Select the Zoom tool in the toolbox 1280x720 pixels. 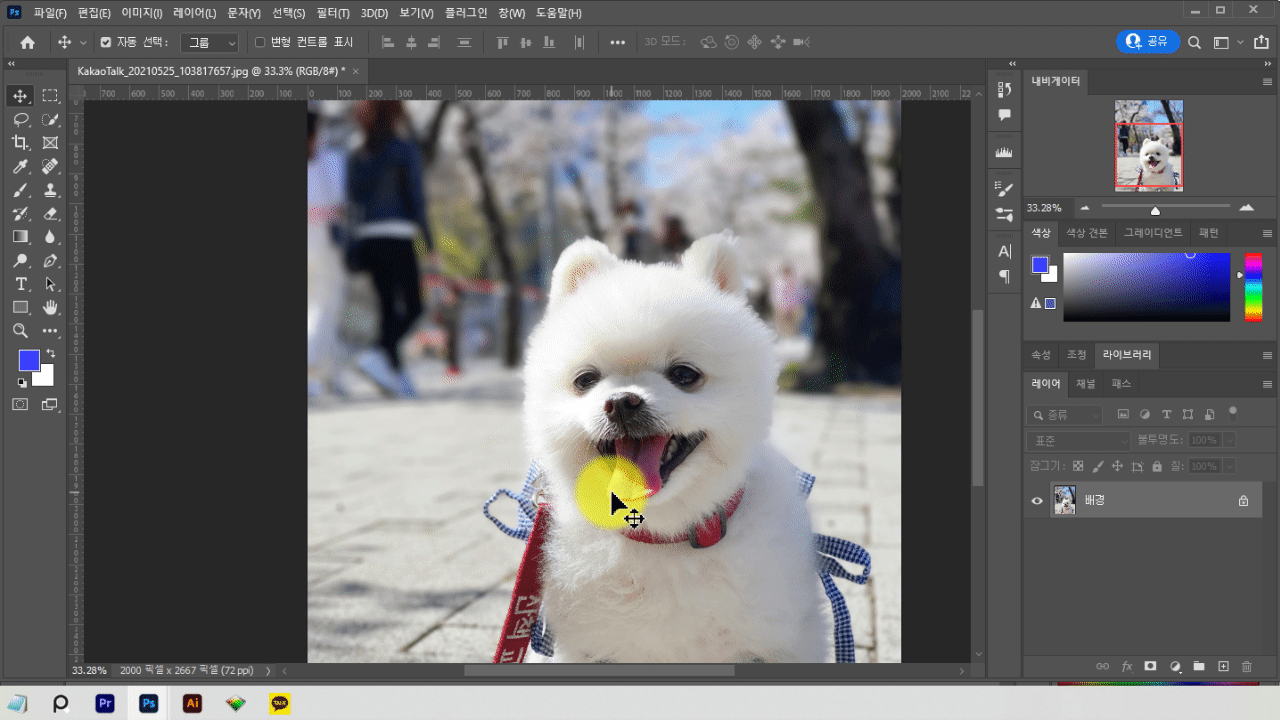(x=20, y=331)
